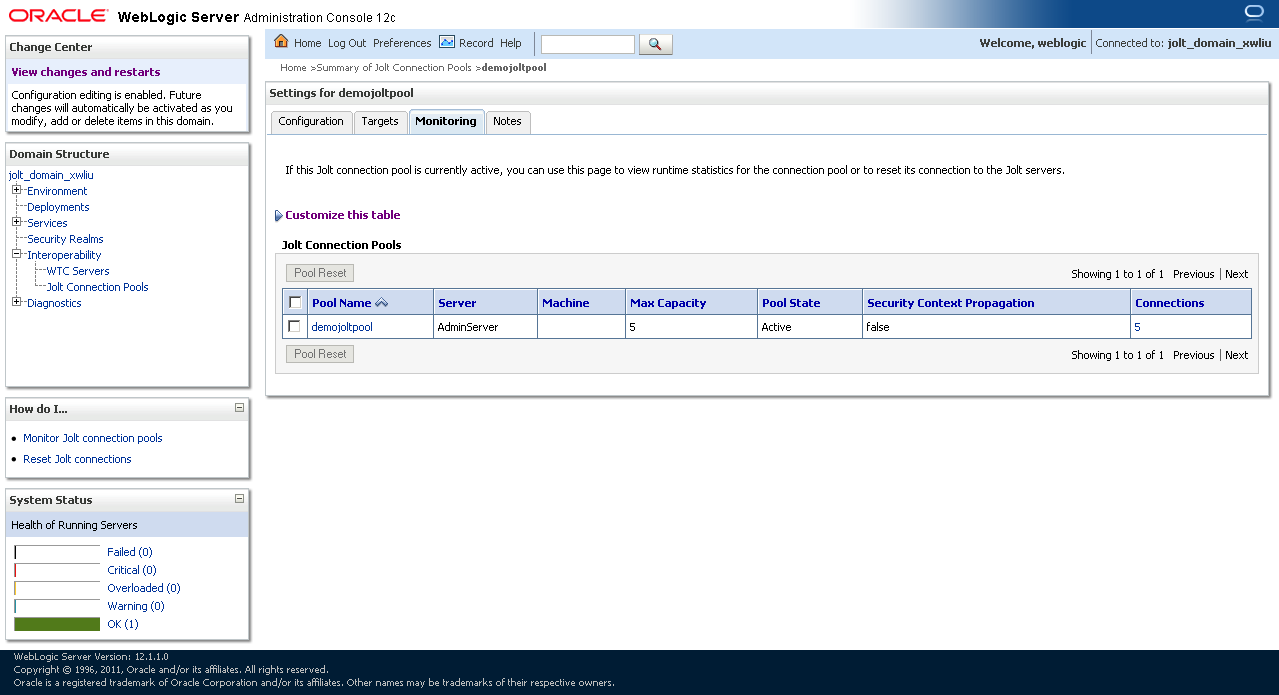Screen dimensions: 1279x695
Task: Click the search input field
Action: (588, 44)
